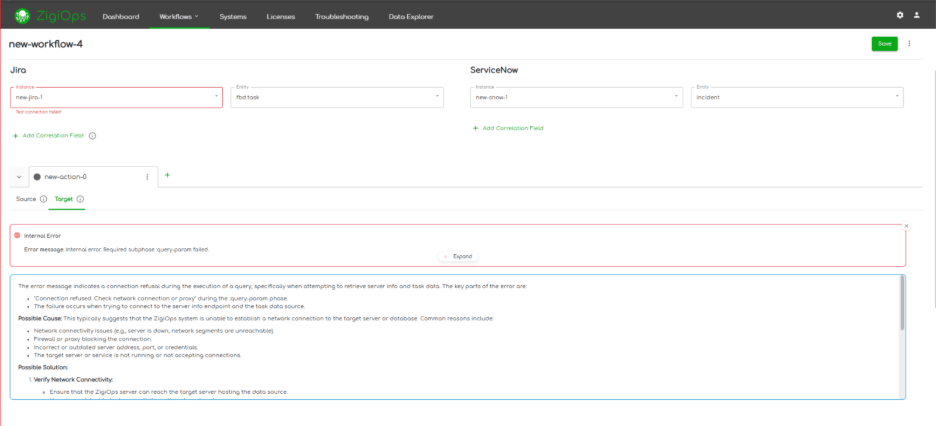936x426 pixels.
Task: Click the new-workflow-4 title
Action: [46, 44]
